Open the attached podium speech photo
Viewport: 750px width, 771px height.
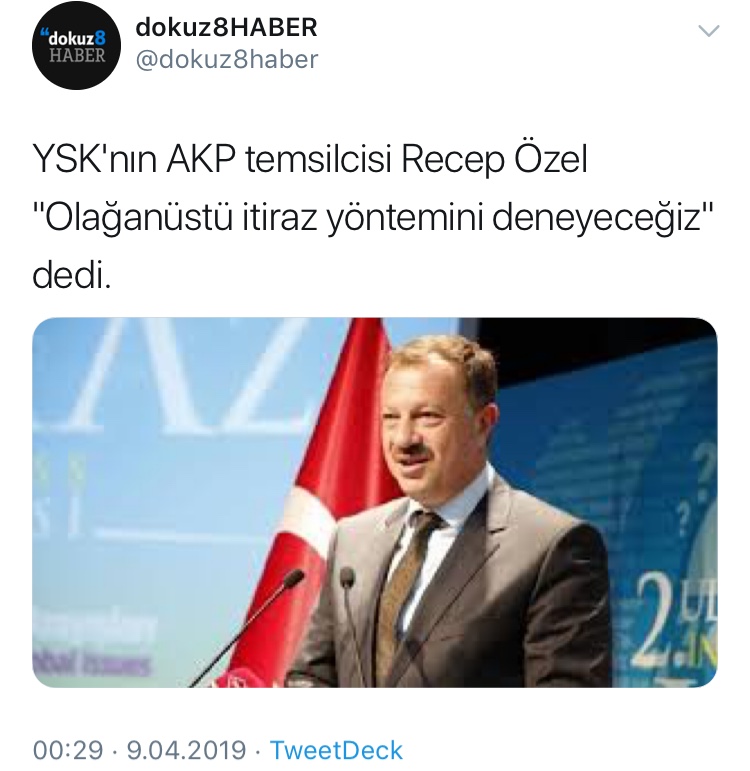click(x=375, y=502)
